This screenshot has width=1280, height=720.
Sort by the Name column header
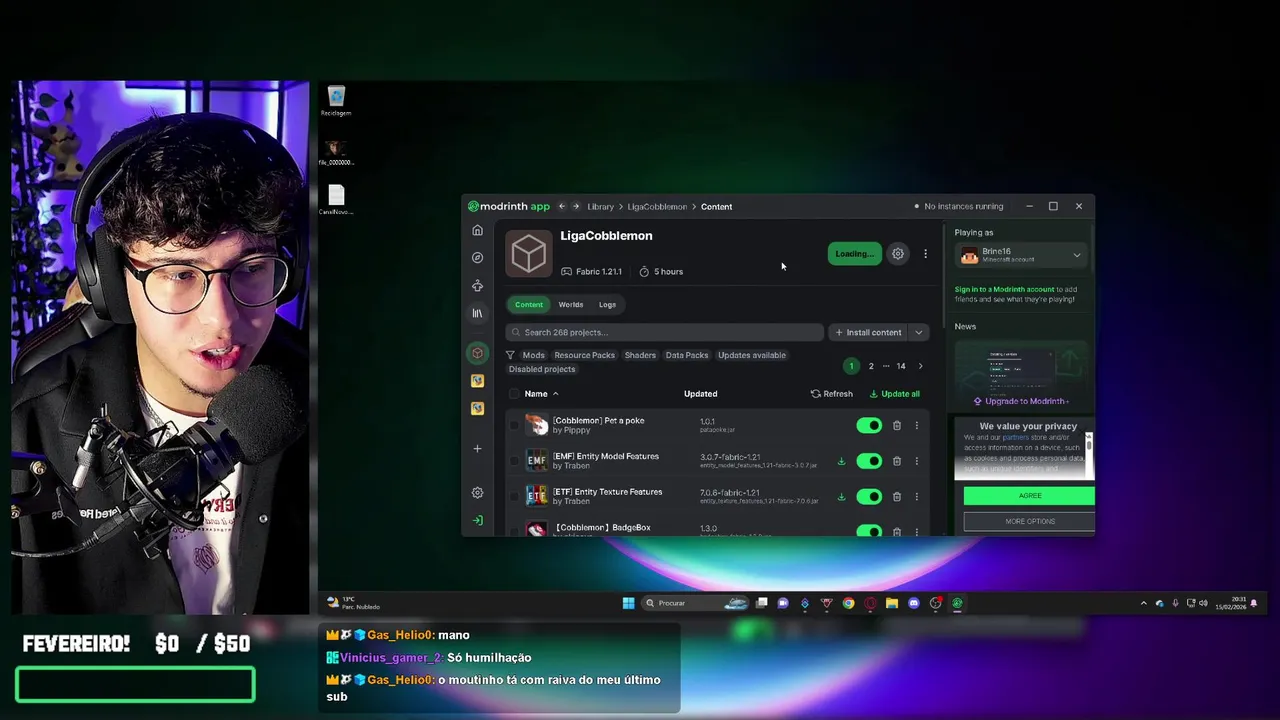(541, 394)
